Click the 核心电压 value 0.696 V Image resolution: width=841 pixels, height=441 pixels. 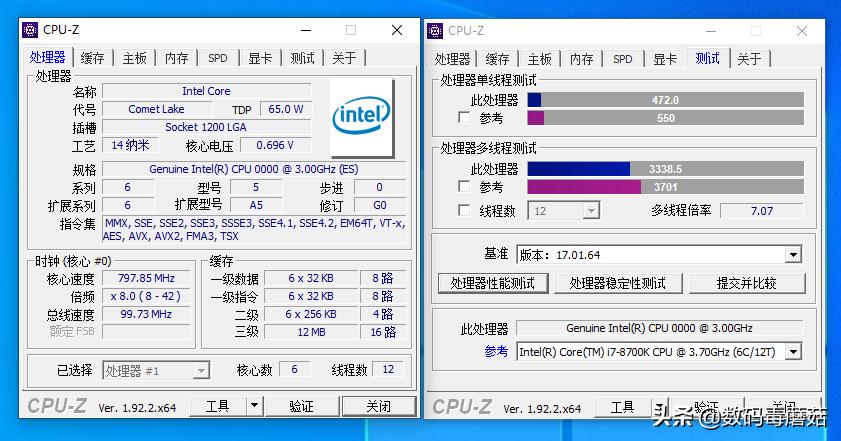point(276,145)
